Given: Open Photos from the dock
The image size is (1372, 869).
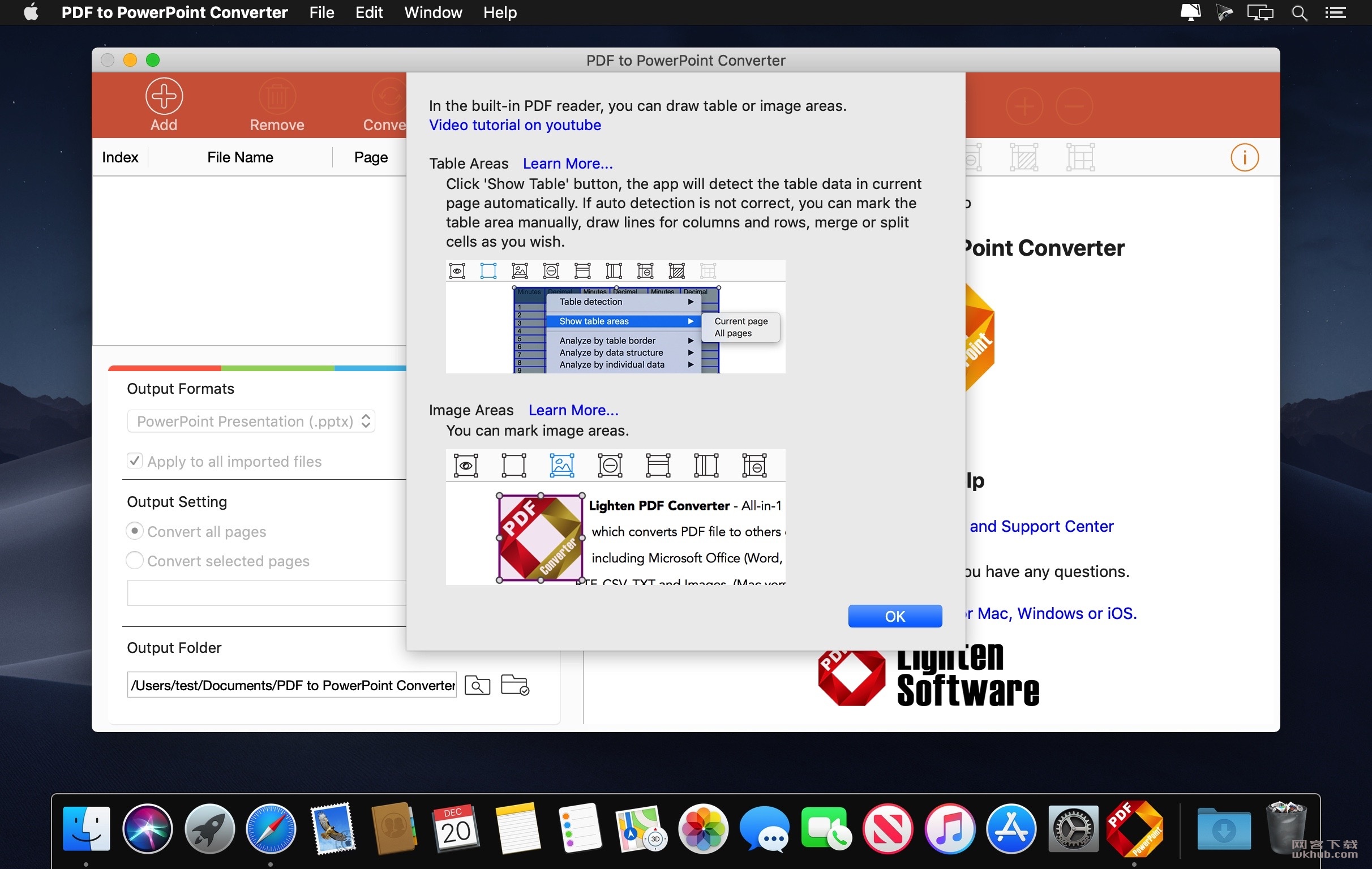Looking at the screenshot, I should click(703, 829).
